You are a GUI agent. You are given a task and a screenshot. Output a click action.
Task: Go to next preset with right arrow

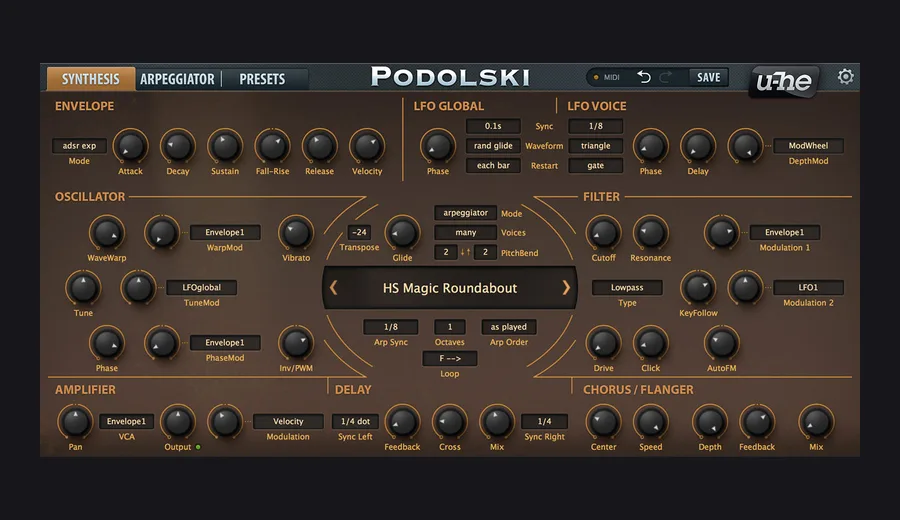566,288
